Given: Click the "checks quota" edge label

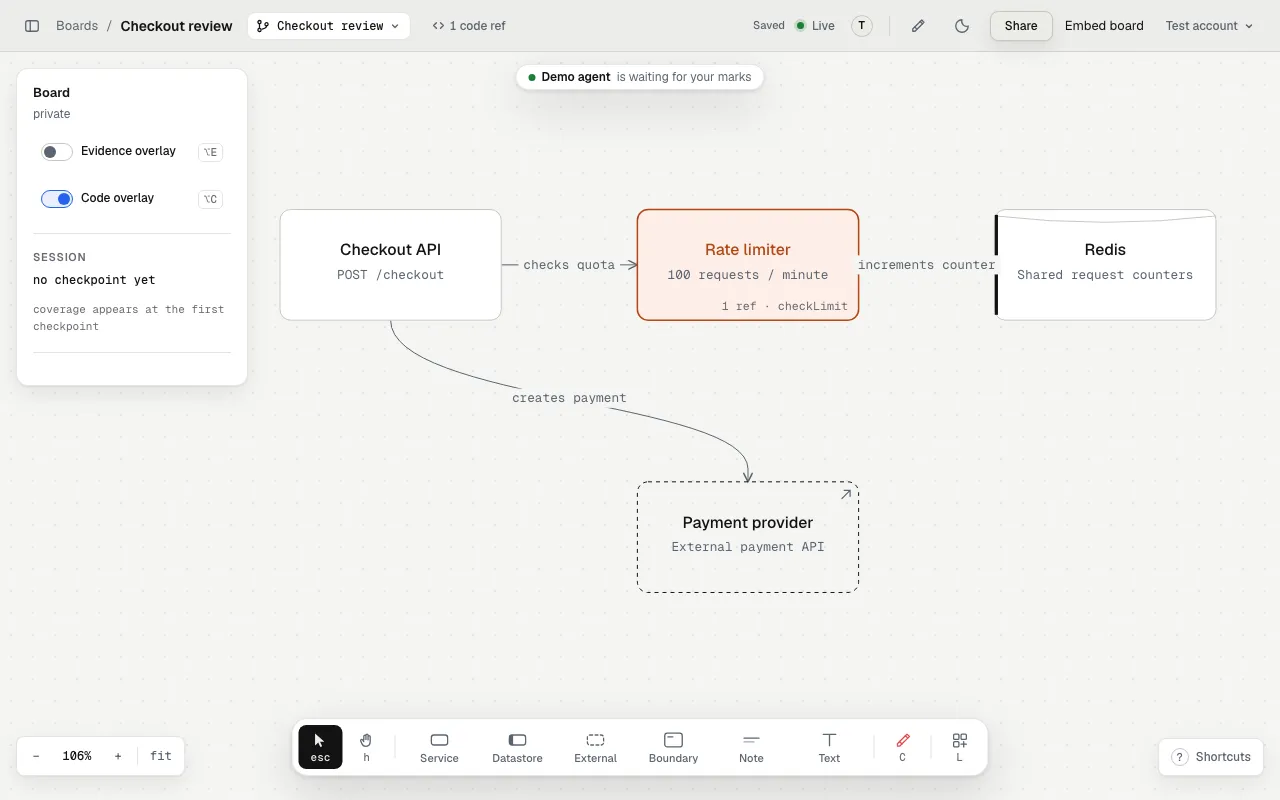Looking at the screenshot, I should click(569, 265).
